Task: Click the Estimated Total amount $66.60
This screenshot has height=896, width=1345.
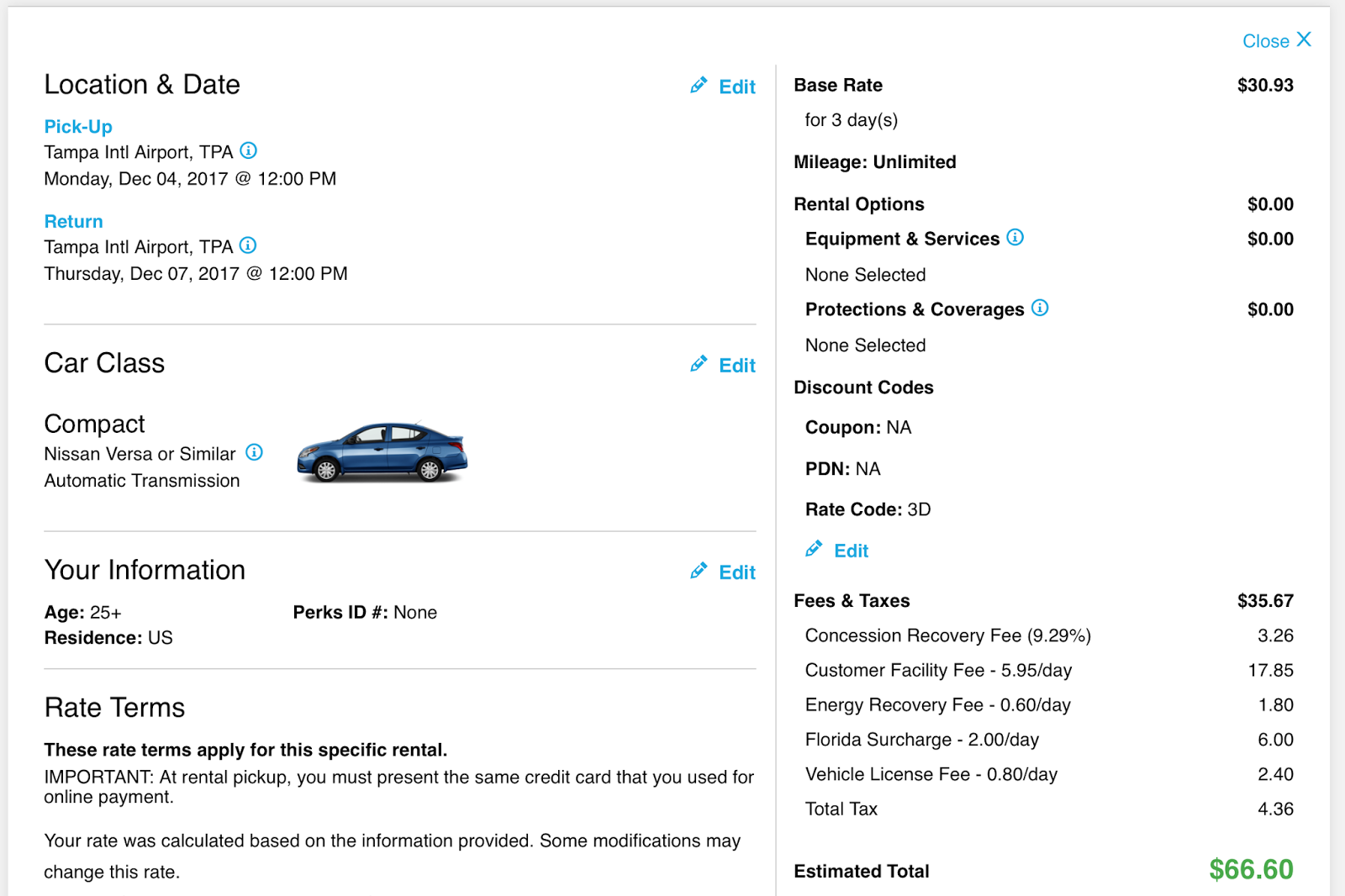Action: [1251, 869]
